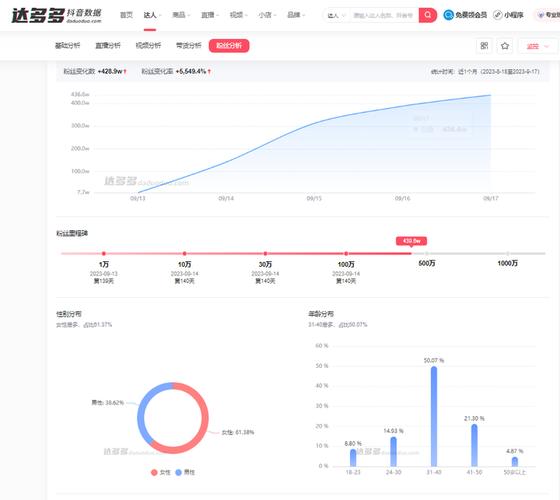560x500 pixels.
Task: Click the 500万 milestone marker dot
Action: coord(426,254)
